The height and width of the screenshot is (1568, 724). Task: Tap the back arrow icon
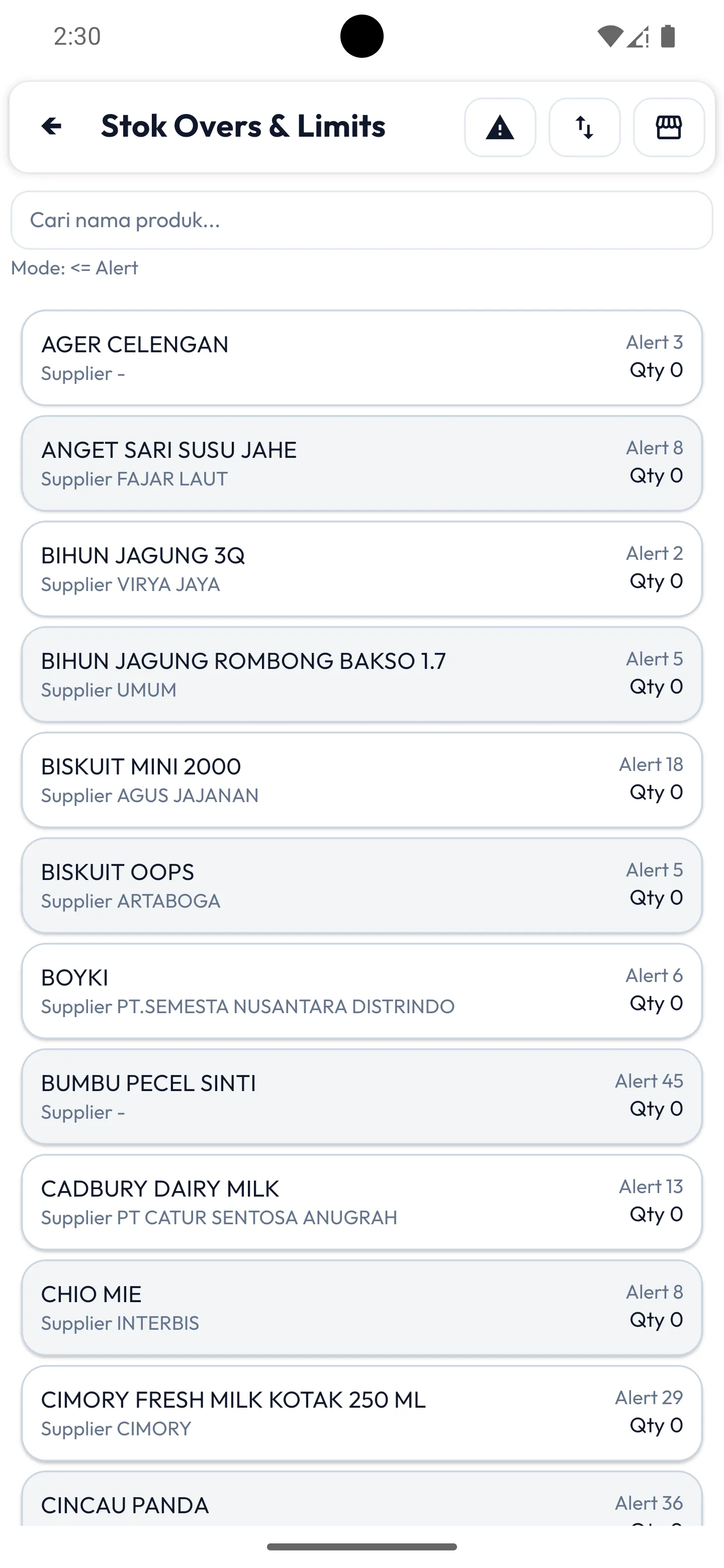(x=52, y=127)
